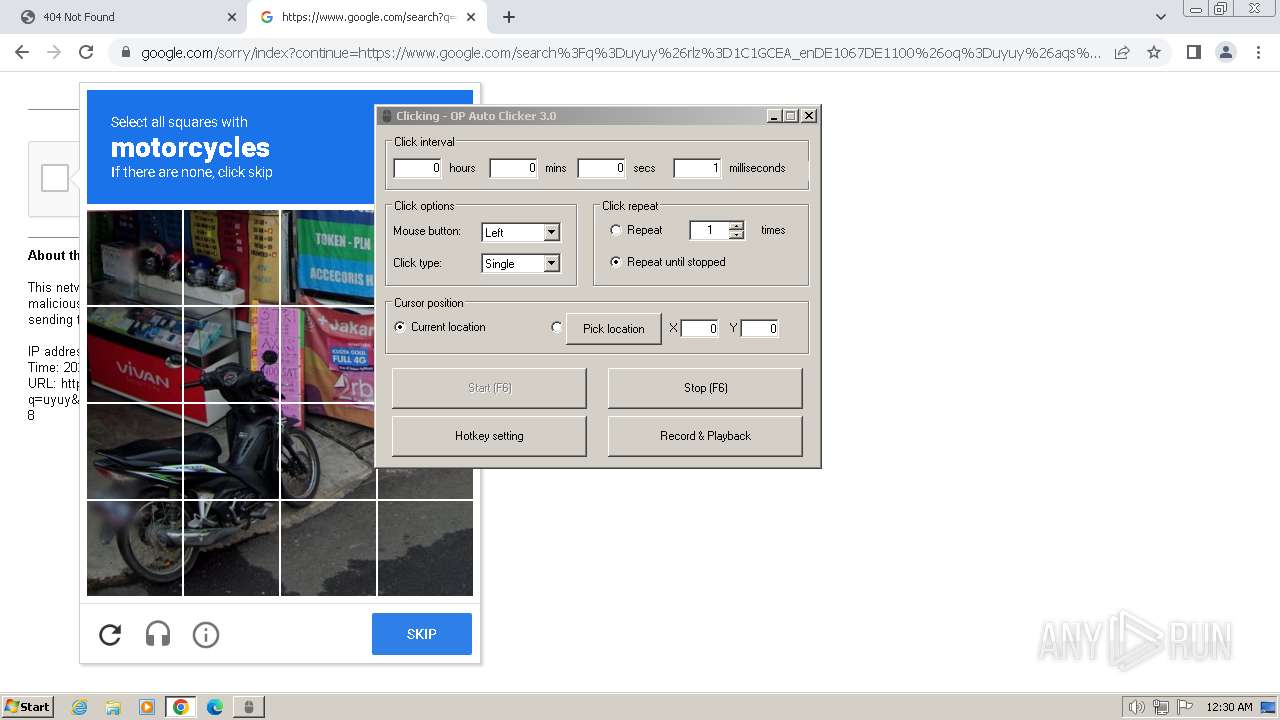Open captcha help information icon
This screenshot has width=1280, height=720.
tap(206, 634)
